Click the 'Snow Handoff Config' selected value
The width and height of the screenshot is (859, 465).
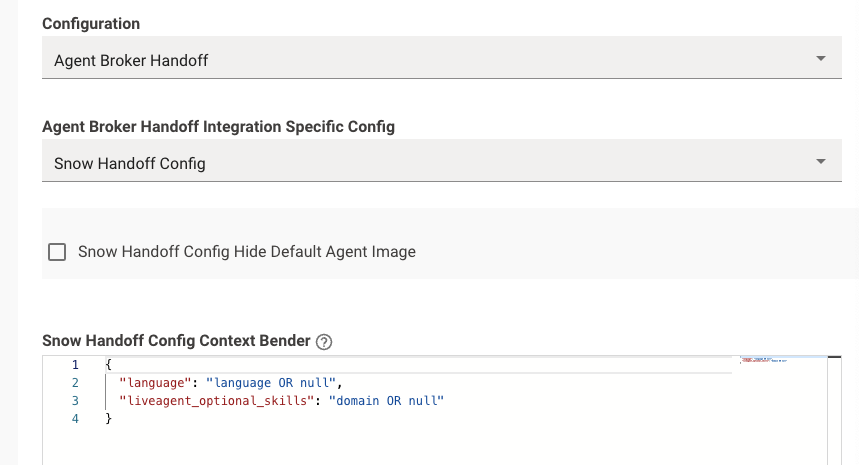tap(130, 162)
